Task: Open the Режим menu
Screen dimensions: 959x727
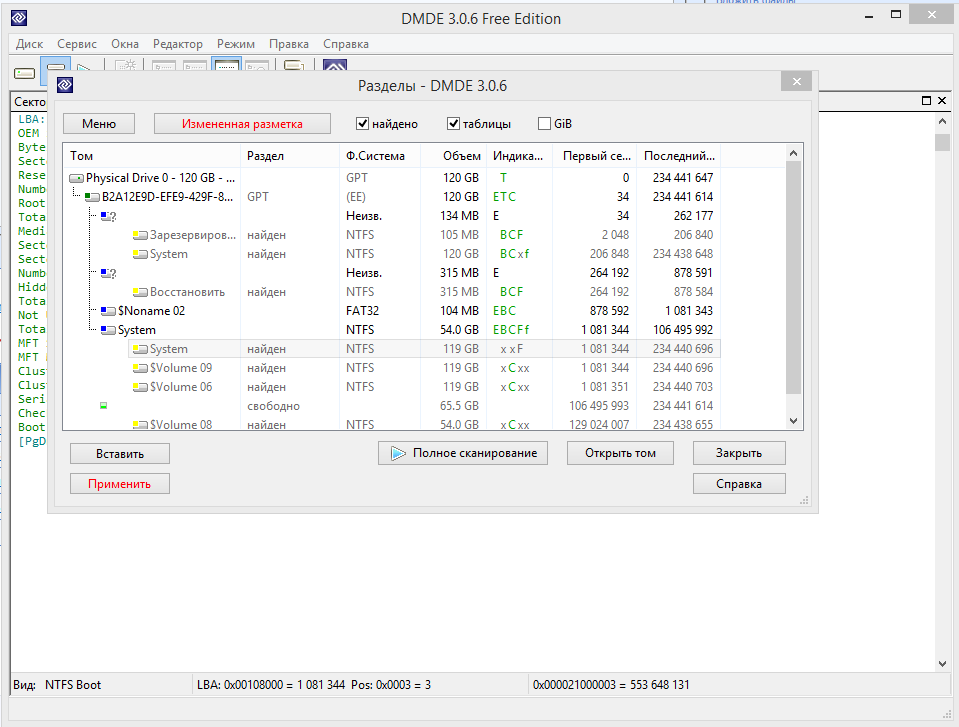Action: point(235,44)
